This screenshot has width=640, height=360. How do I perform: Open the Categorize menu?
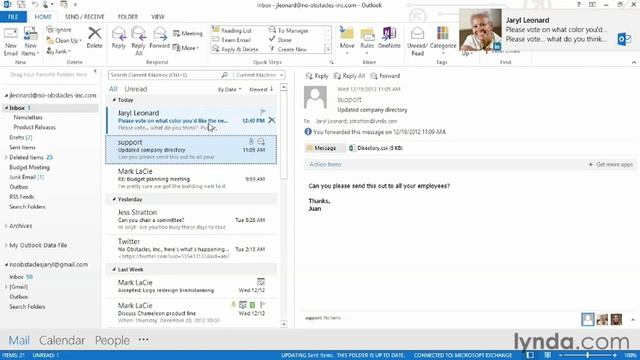443,41
